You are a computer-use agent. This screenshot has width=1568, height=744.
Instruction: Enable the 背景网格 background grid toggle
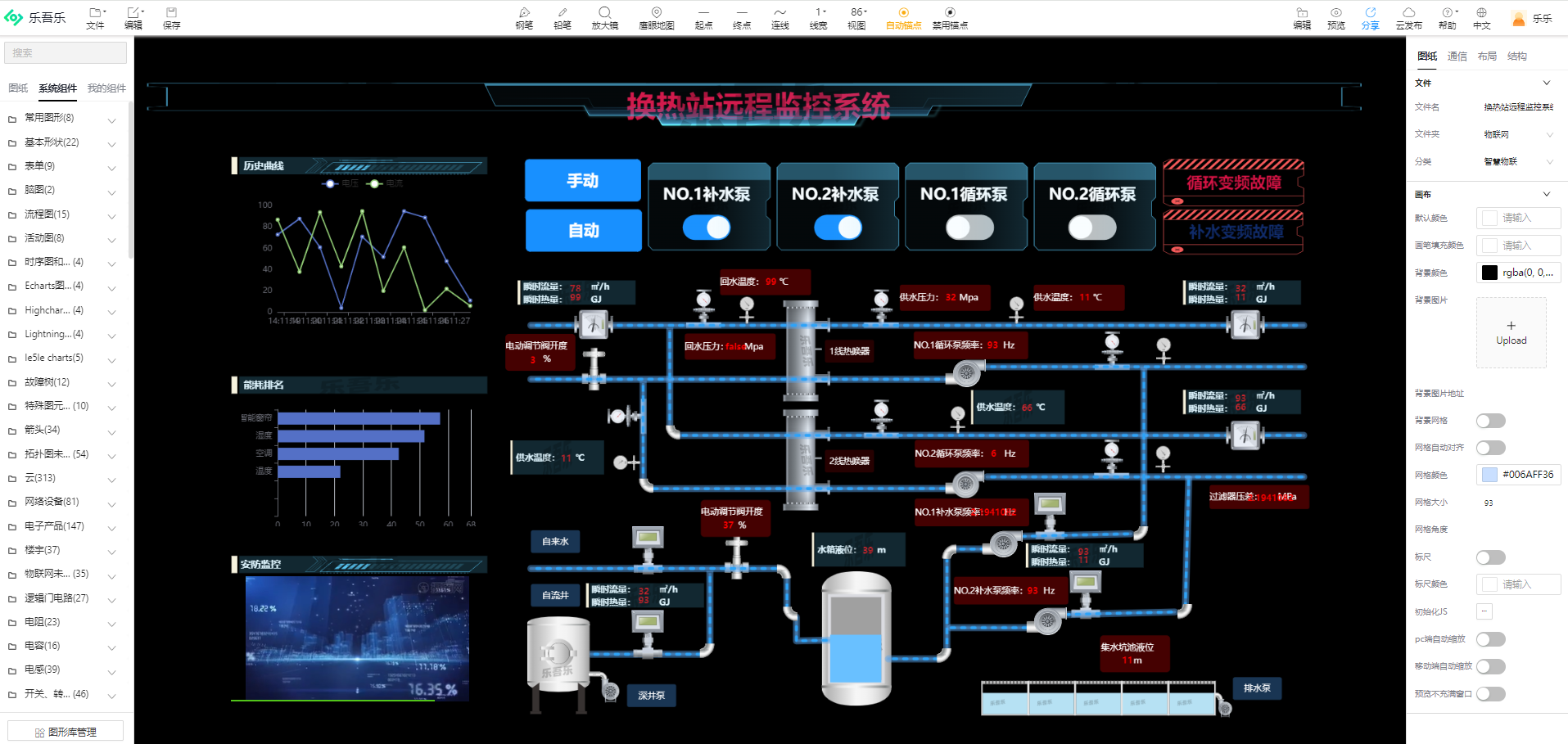coord(1490,420)
